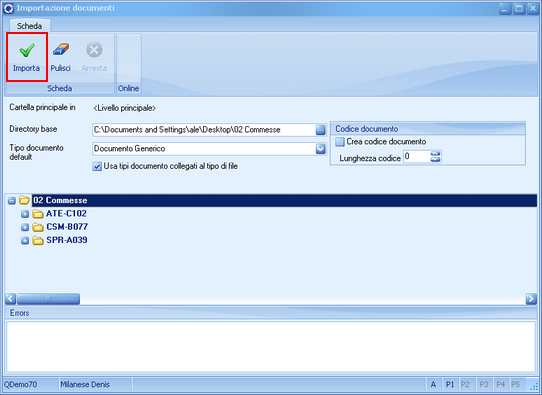Viewport: 542px width, 395px height.
Task: Collapse the 02 Commesse tree node
Action: [12, 200]
